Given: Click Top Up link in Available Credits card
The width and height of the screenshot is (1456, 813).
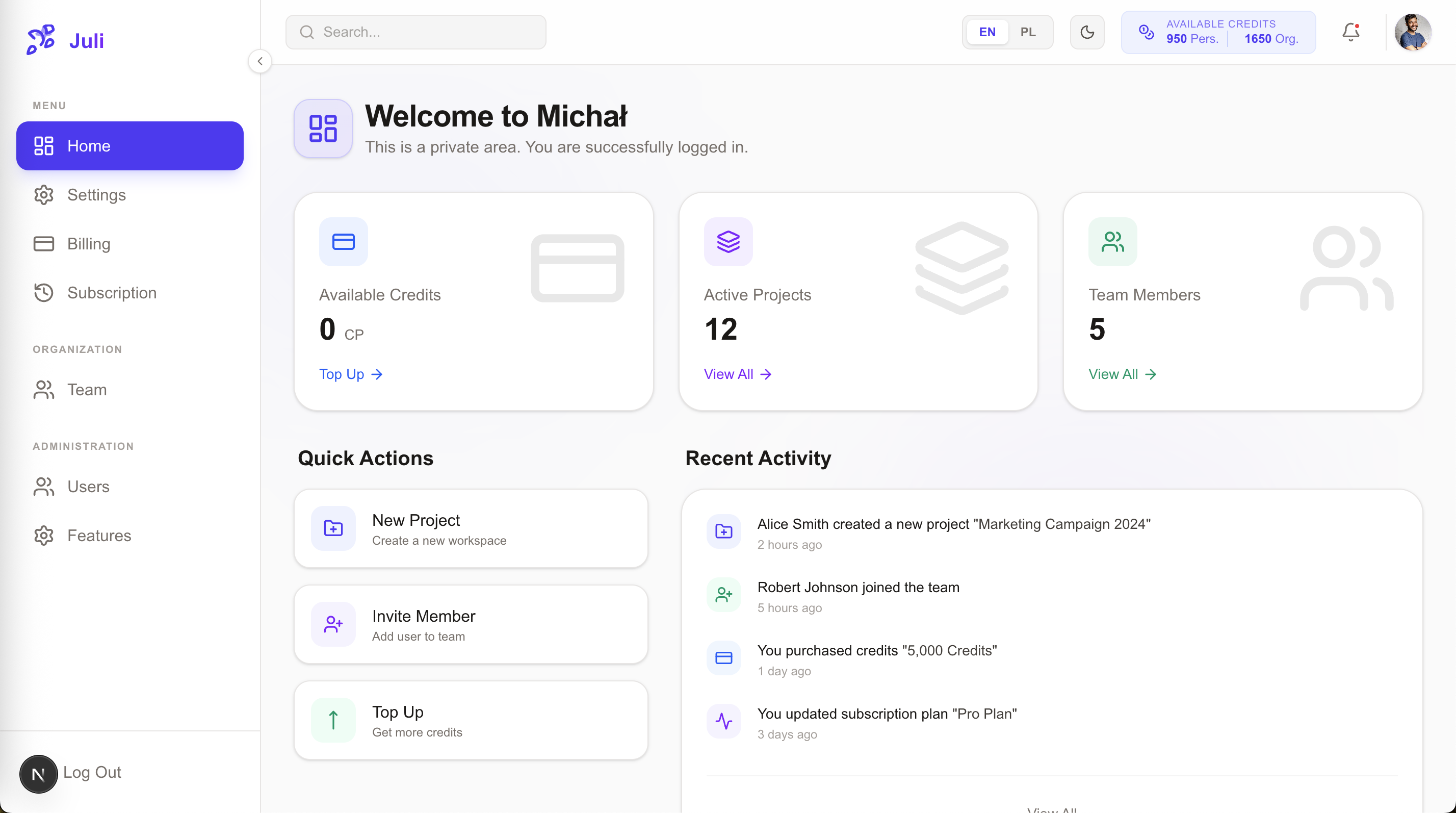Looking at the screenshot, I should (x=351, y=374).
